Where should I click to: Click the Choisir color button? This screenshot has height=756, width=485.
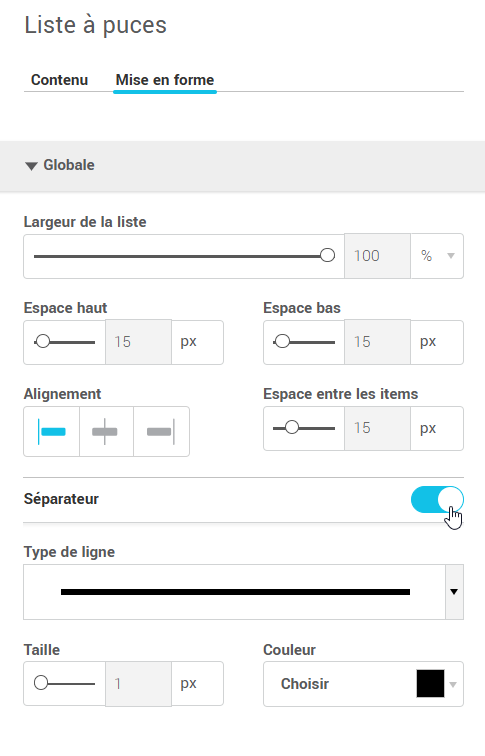tap(305, 684)
